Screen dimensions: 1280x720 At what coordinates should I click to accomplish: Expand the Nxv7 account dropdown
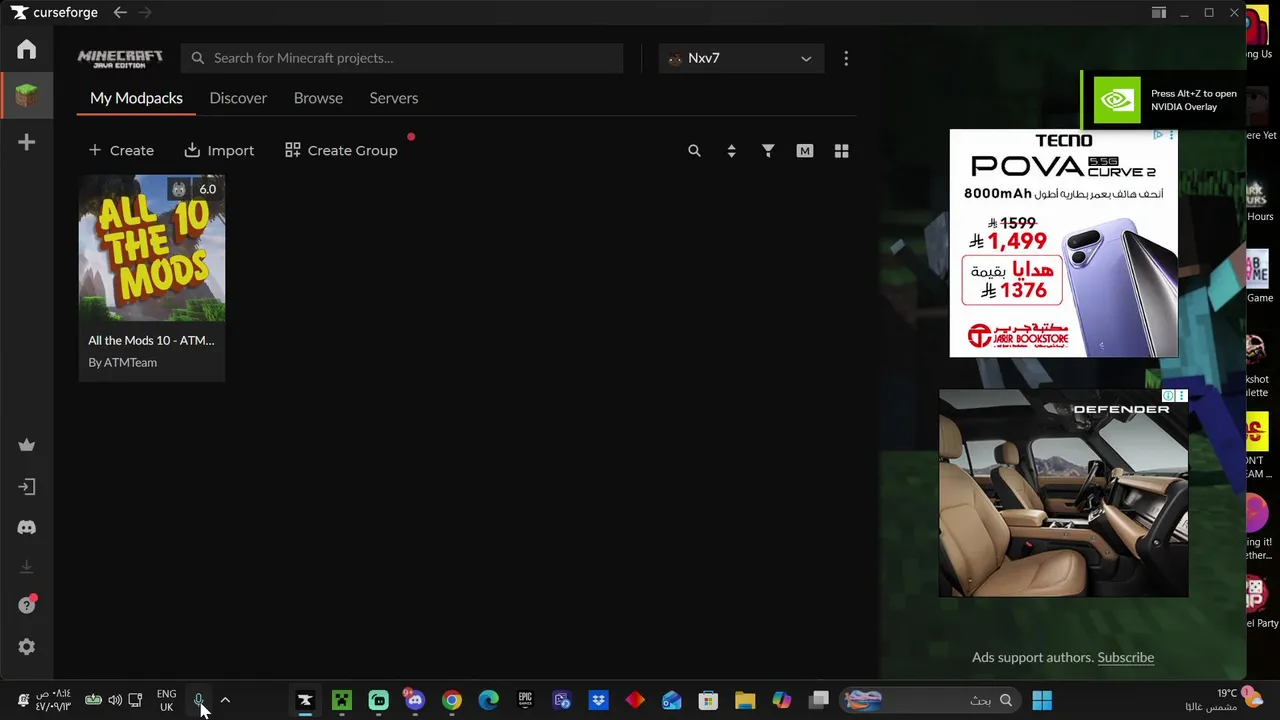[741, 58]
